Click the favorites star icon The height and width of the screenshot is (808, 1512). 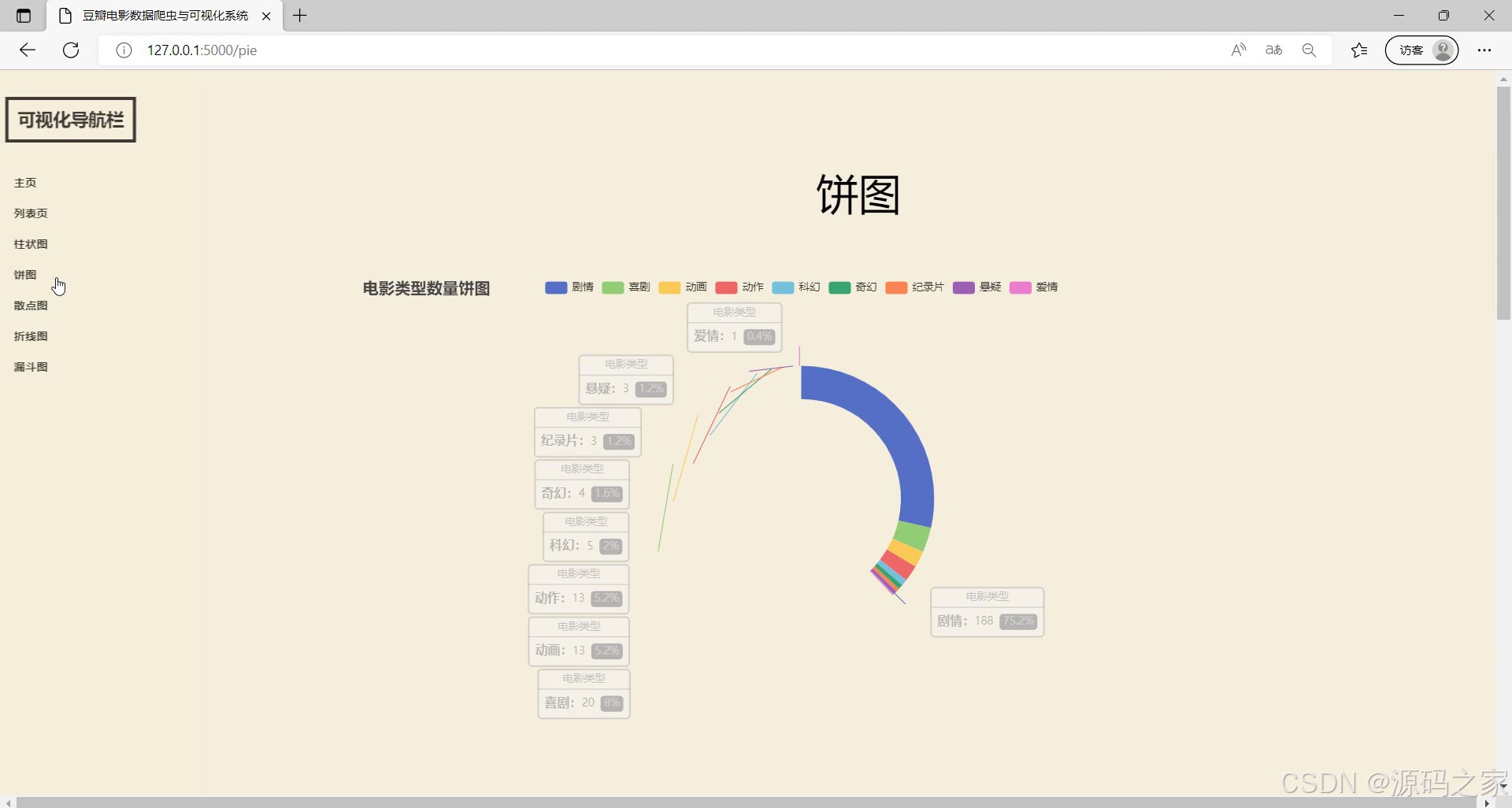point(1359,50)
